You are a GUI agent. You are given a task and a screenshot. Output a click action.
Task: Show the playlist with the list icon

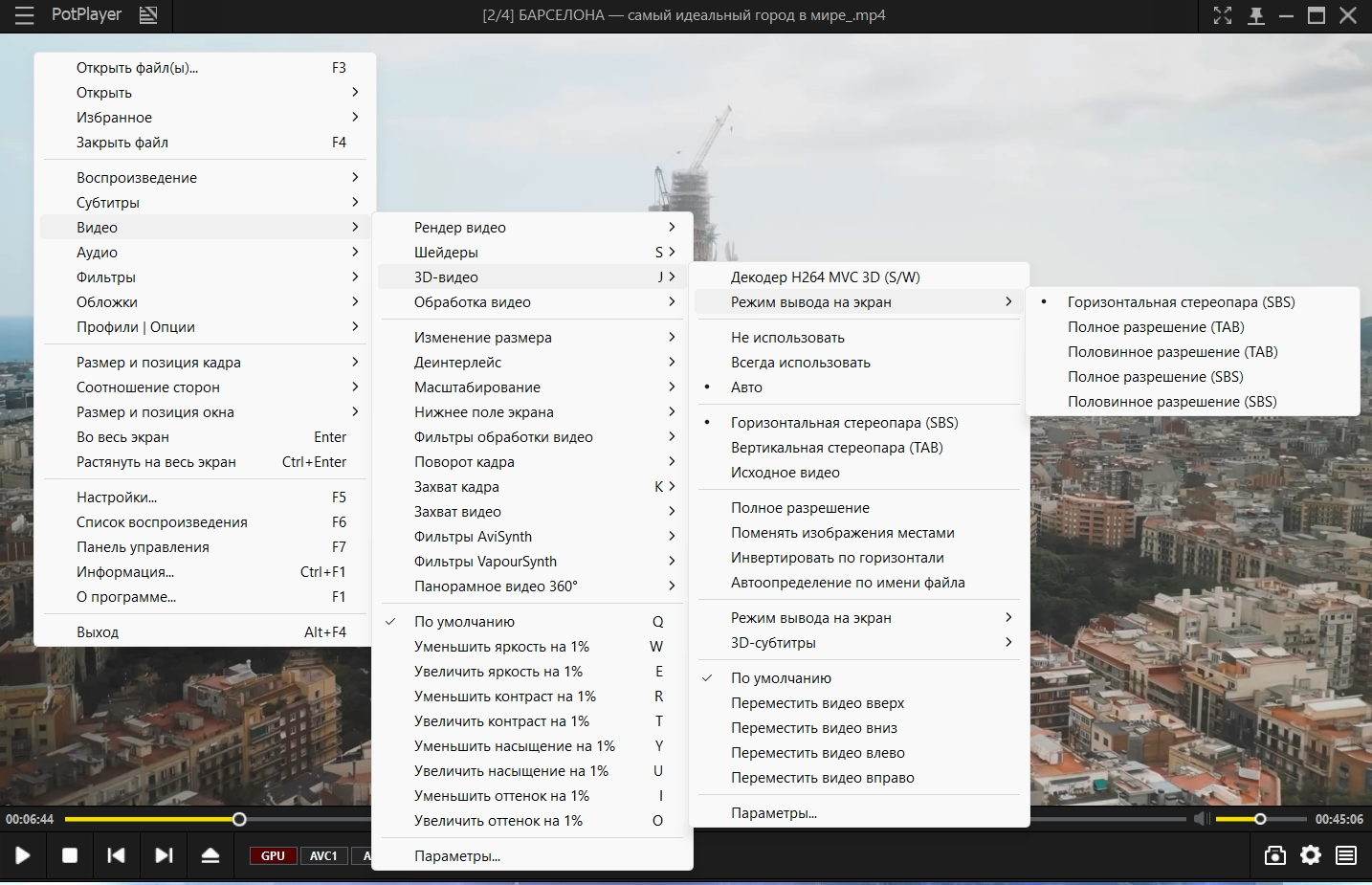pyautogui.click(x=1346, y=855)
